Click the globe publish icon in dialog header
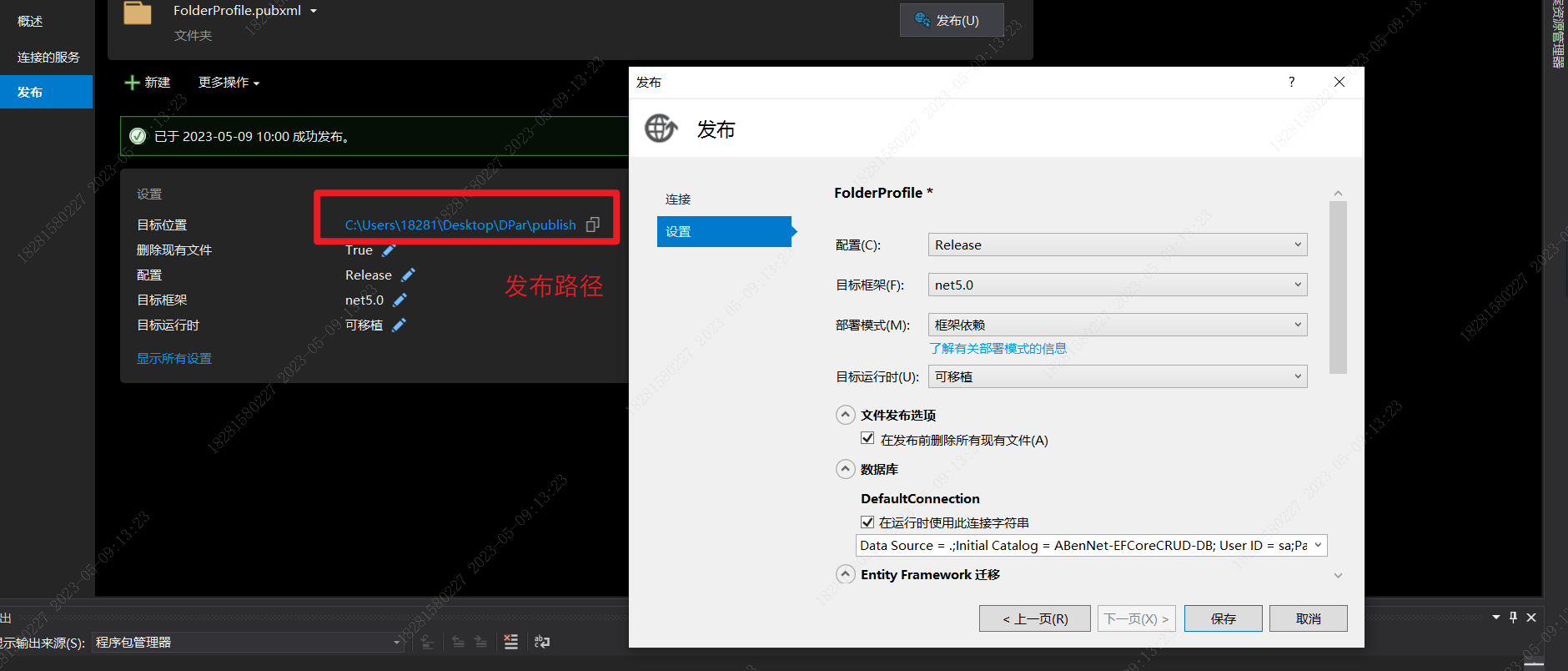The width and height of the screenshot is (1568, 671). point(661,129)
